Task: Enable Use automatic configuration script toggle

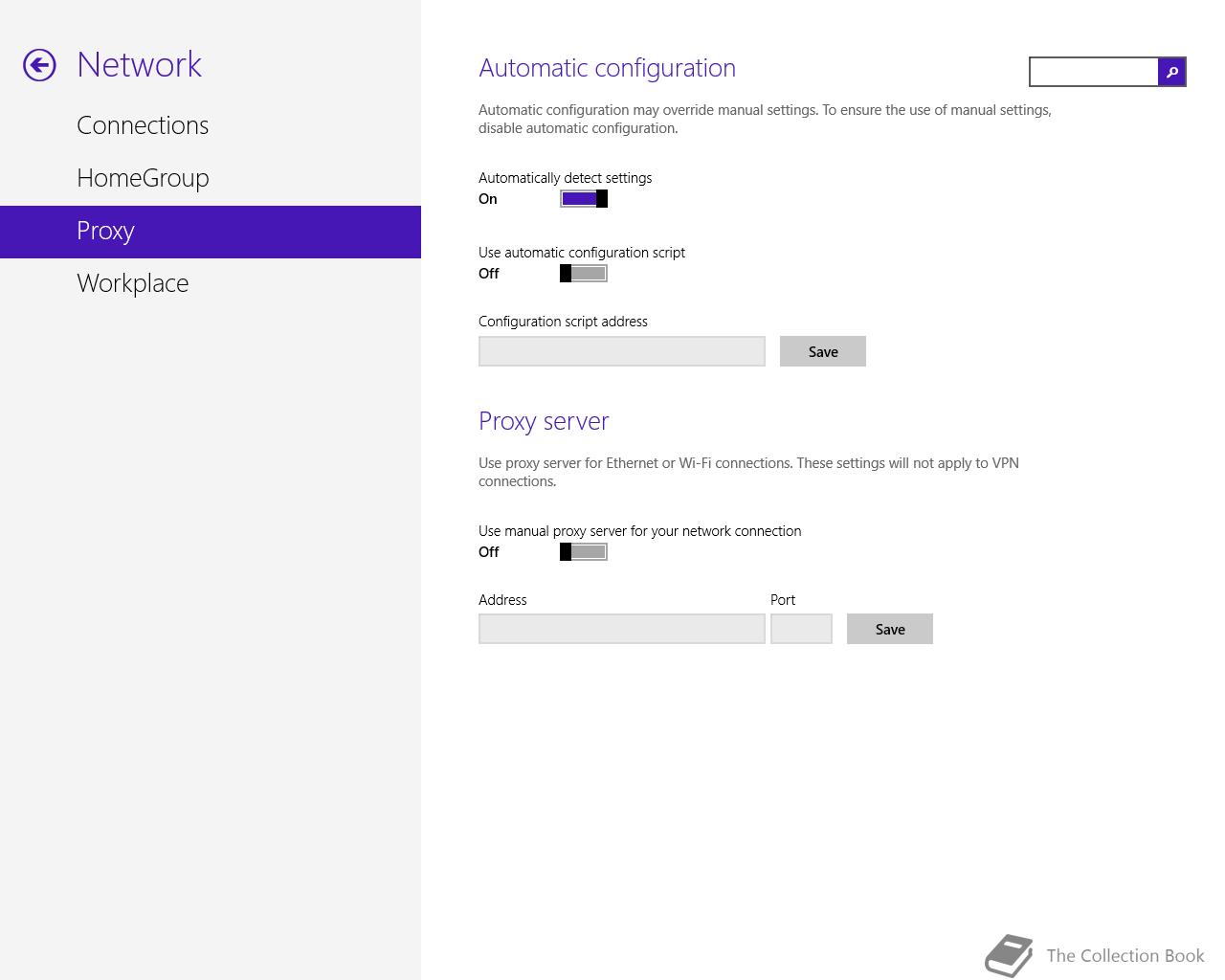Action: 584,273
